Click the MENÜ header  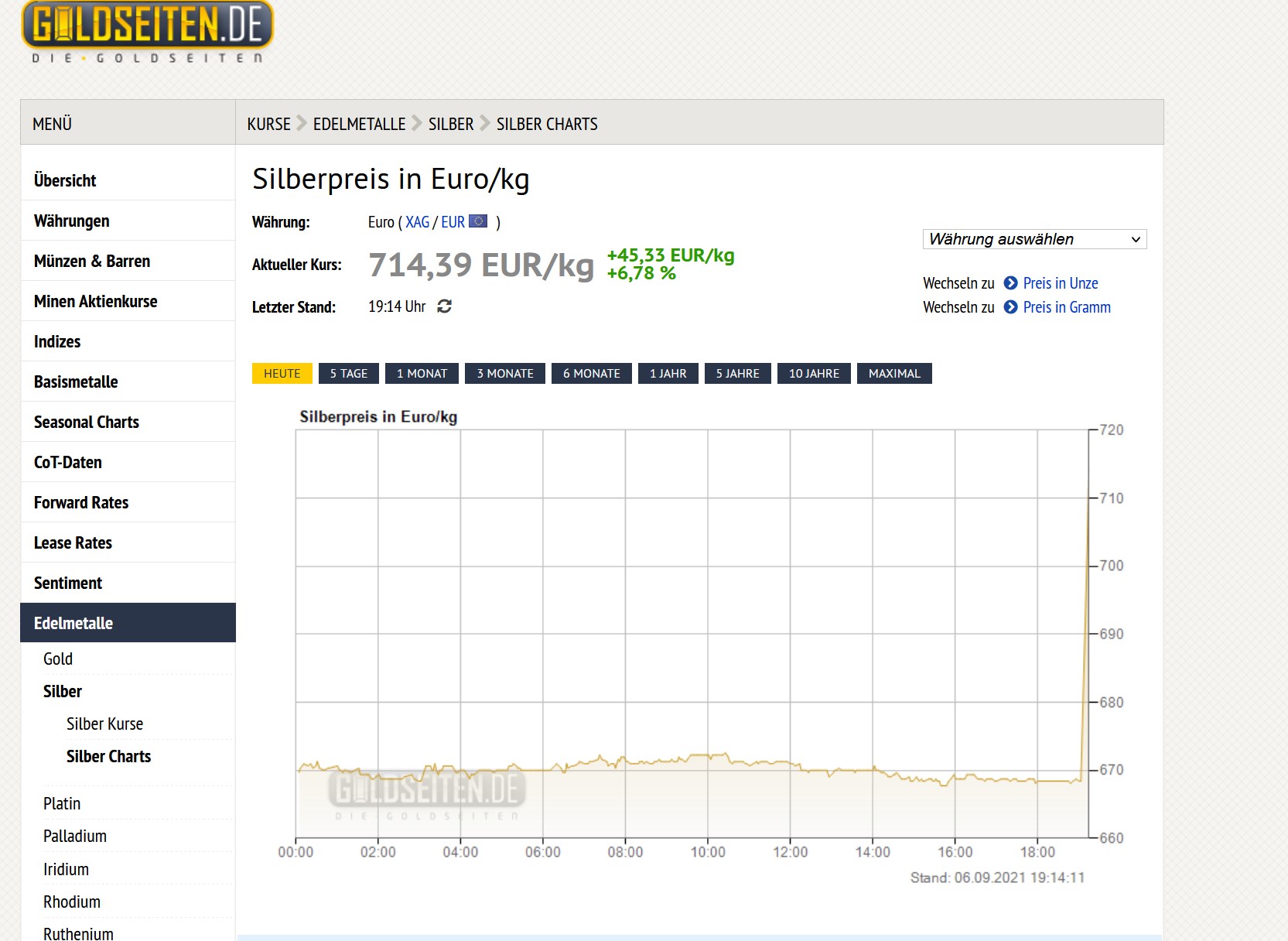tap(52, 124)
